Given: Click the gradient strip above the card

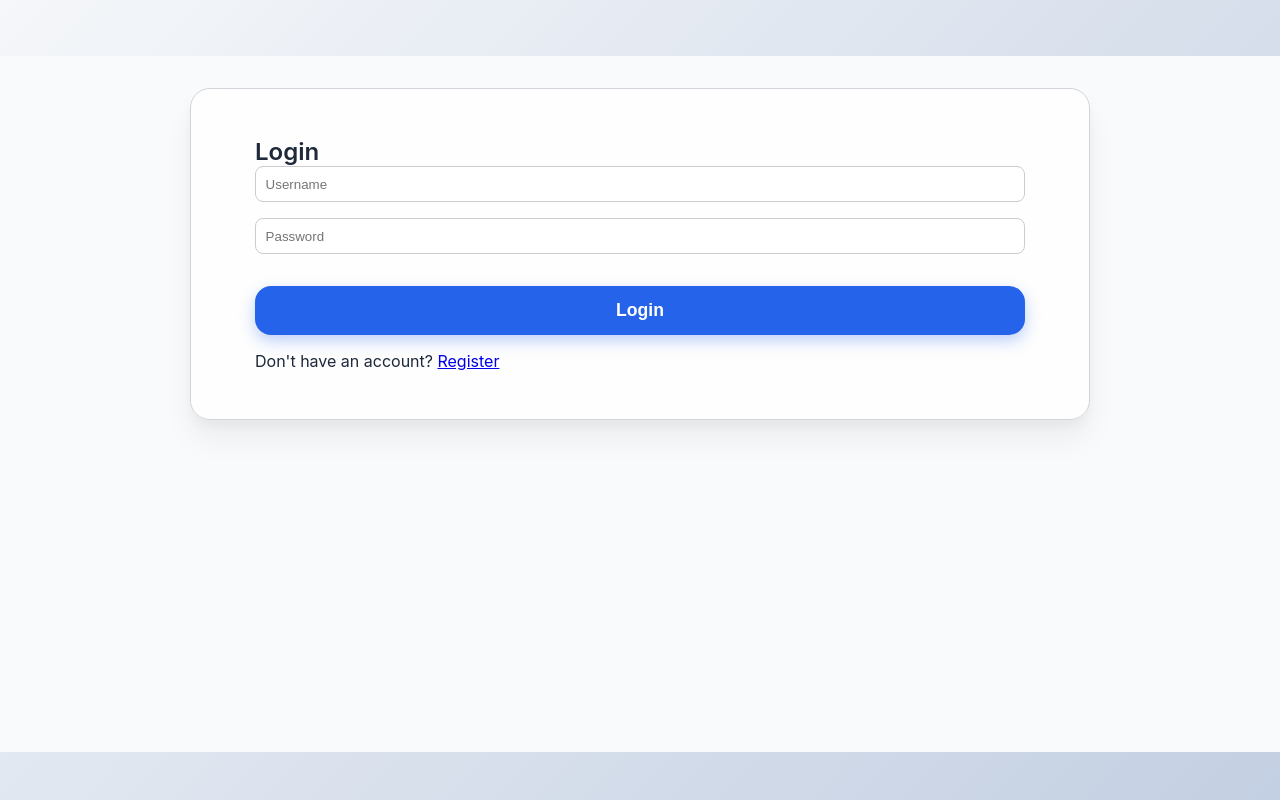Looking at the screenshot, I should 640,27.
